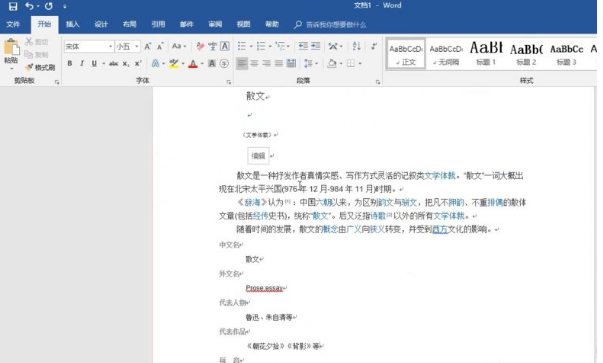Switch to the 插入 tab
Image resolution: width=603 pixels, height=363 pixels.
point(72,24)
